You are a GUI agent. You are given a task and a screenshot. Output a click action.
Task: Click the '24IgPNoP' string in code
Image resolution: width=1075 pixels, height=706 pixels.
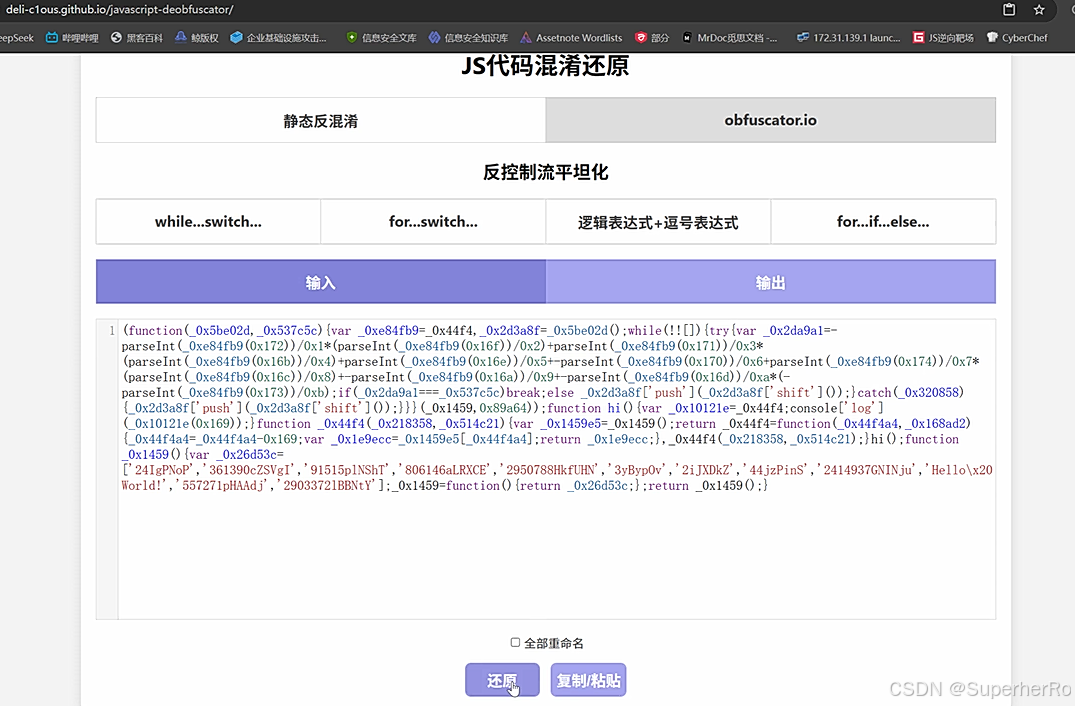click(158, 470)
